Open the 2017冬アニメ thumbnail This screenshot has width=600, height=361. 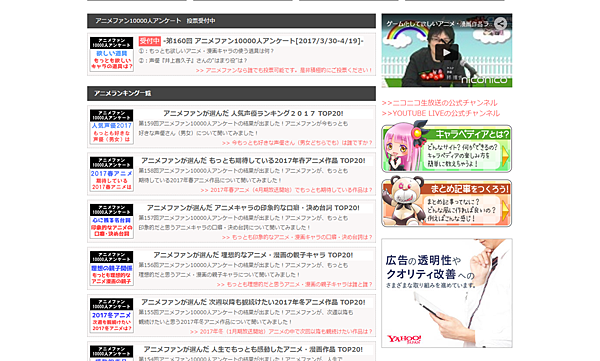(x=111, y=315)
